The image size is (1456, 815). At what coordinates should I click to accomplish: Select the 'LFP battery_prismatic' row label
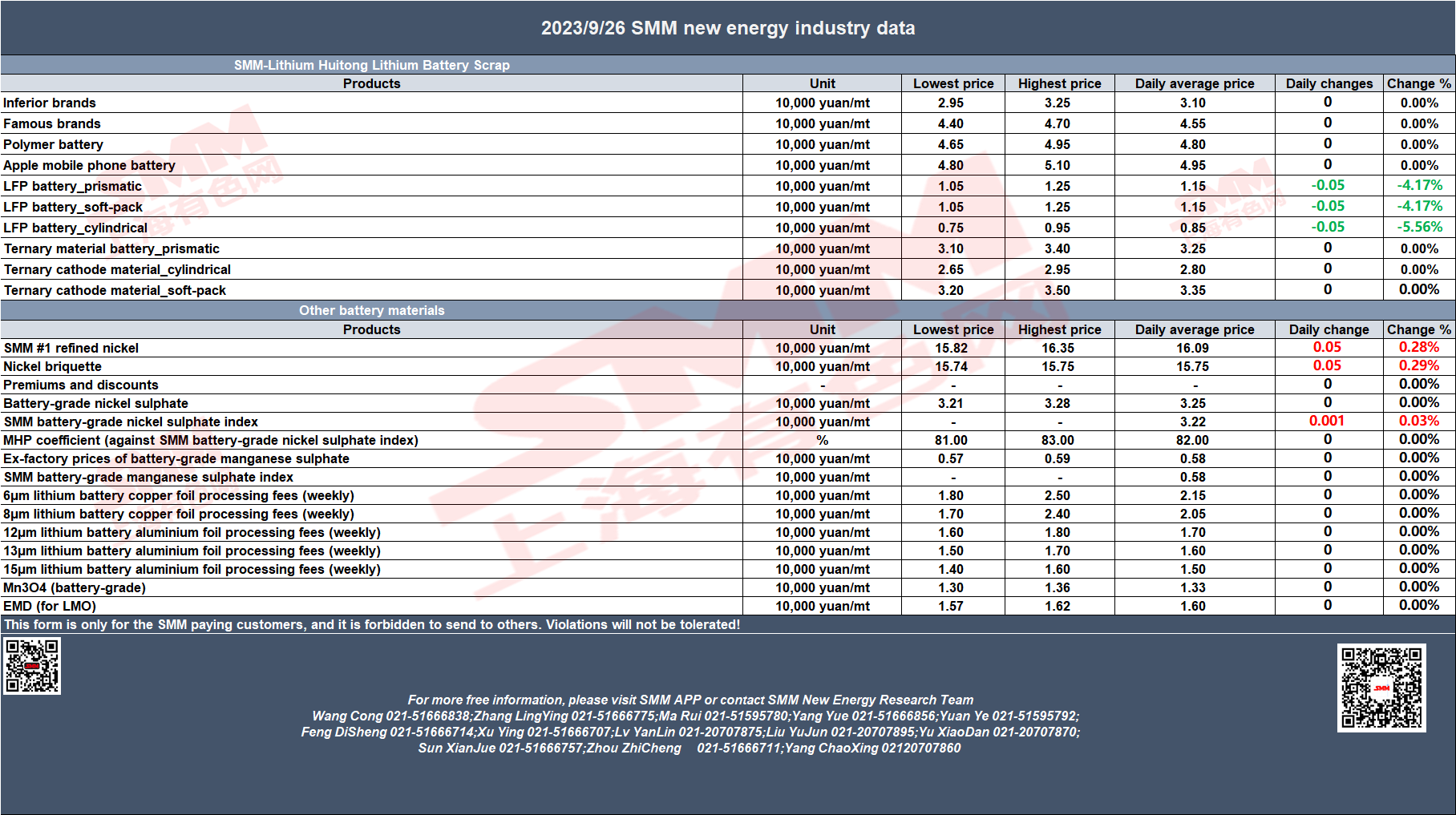[72, 186]
